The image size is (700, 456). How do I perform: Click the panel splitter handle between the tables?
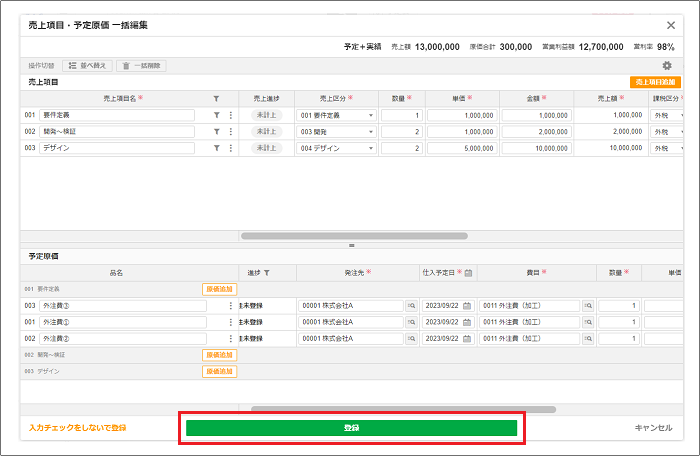(x=352, y=246)
